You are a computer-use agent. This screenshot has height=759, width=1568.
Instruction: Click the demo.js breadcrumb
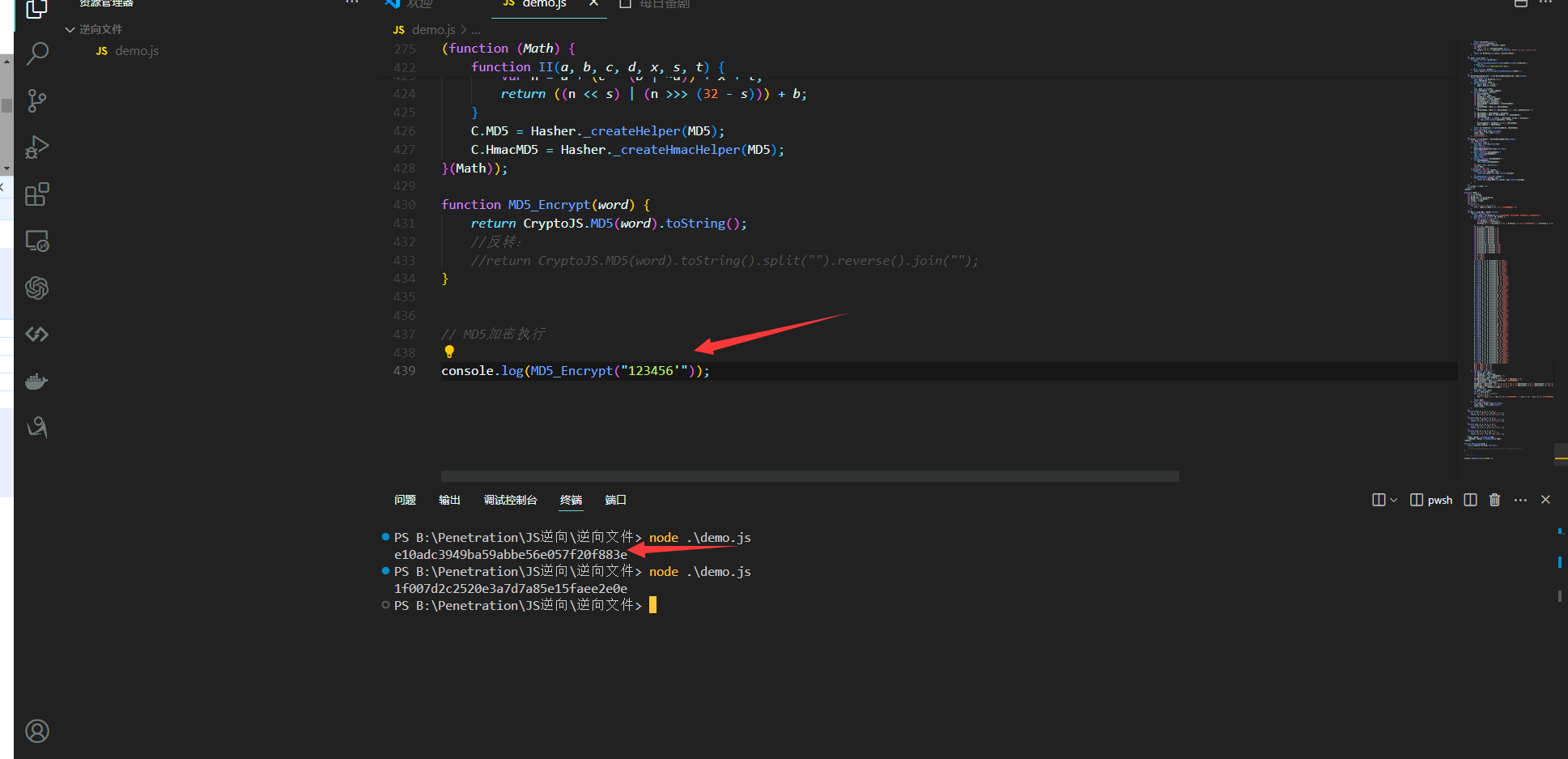[433, 30]
